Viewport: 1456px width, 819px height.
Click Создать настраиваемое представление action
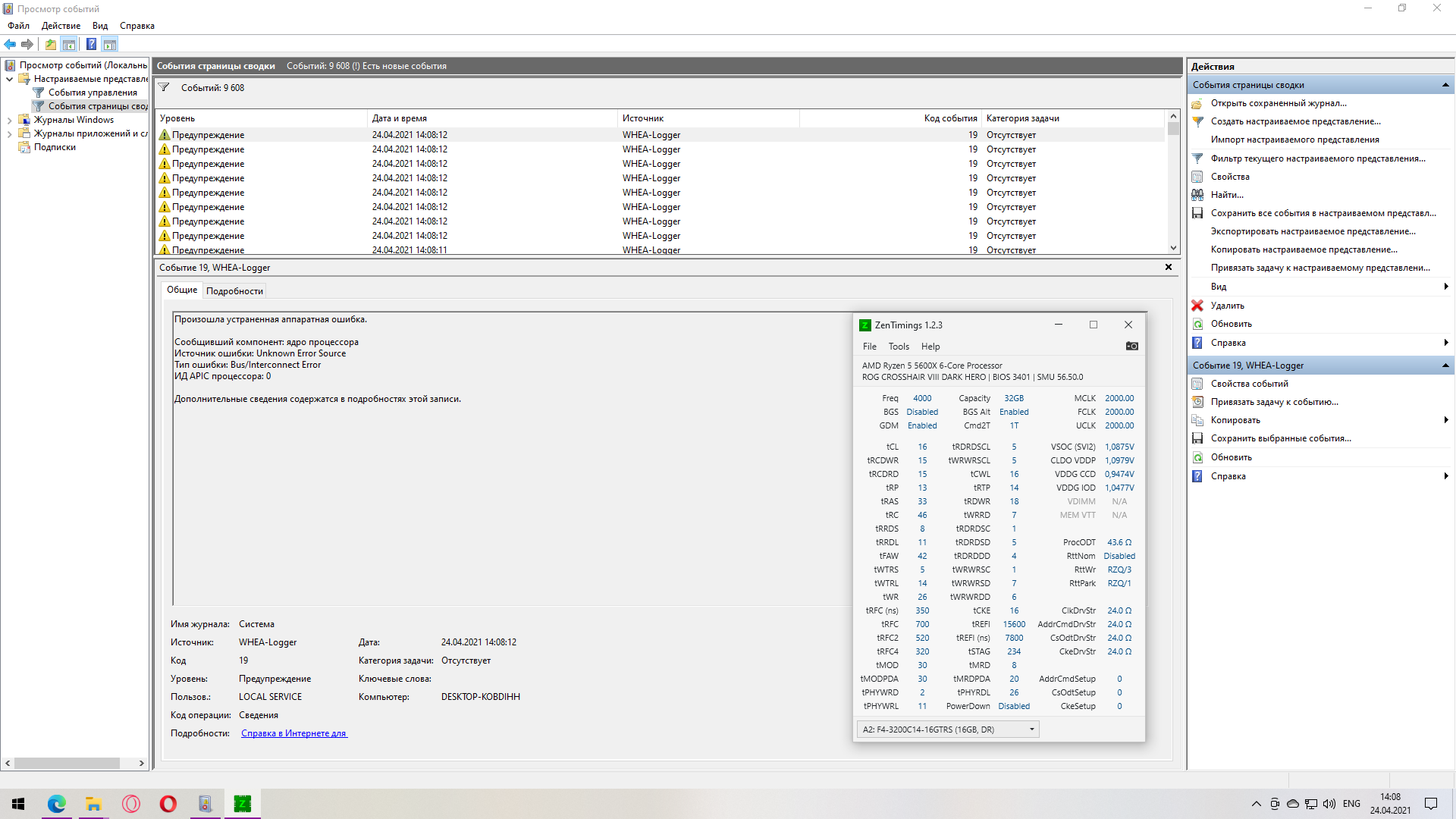point(1295,121)
